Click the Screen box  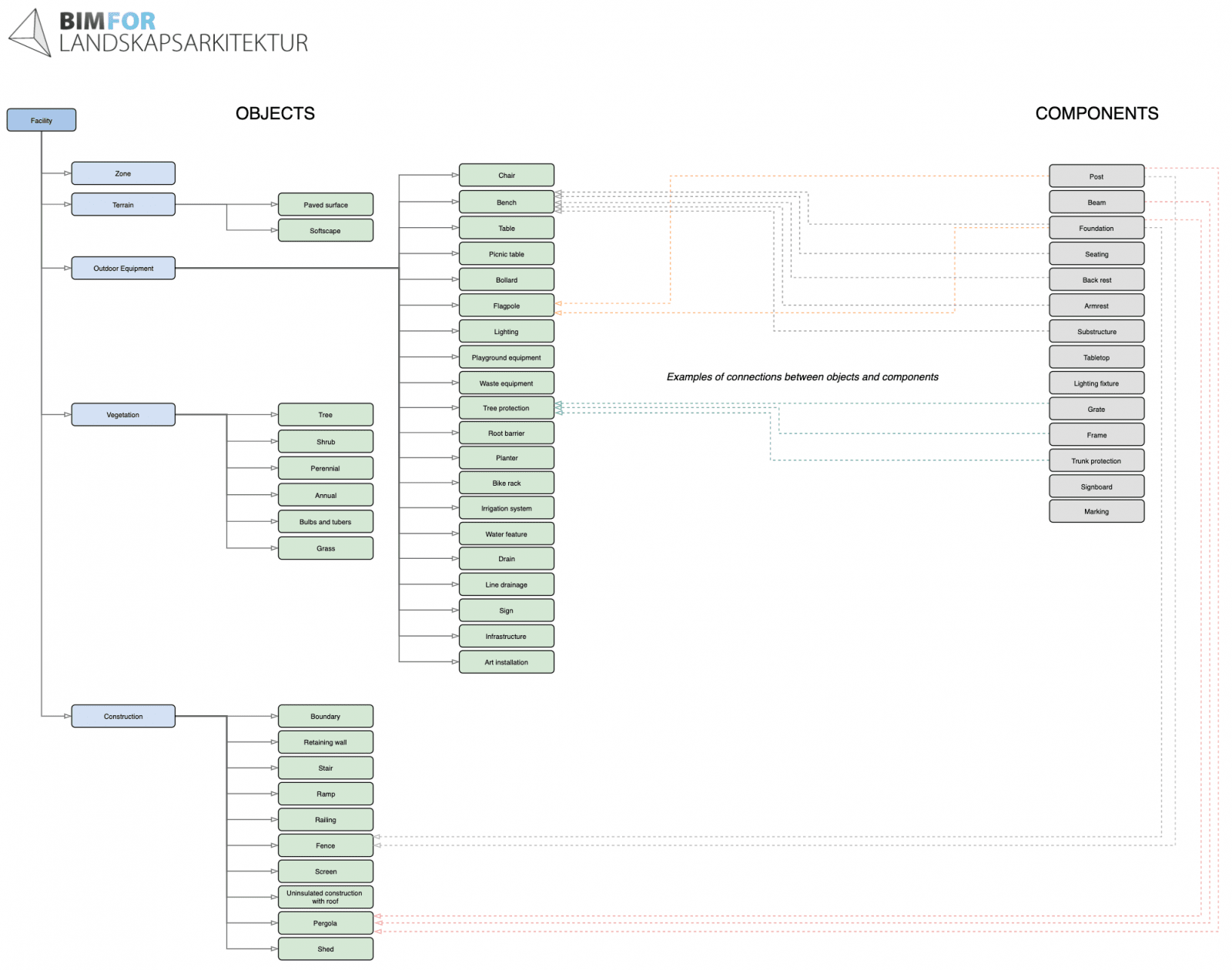click(x=326, y=871)
